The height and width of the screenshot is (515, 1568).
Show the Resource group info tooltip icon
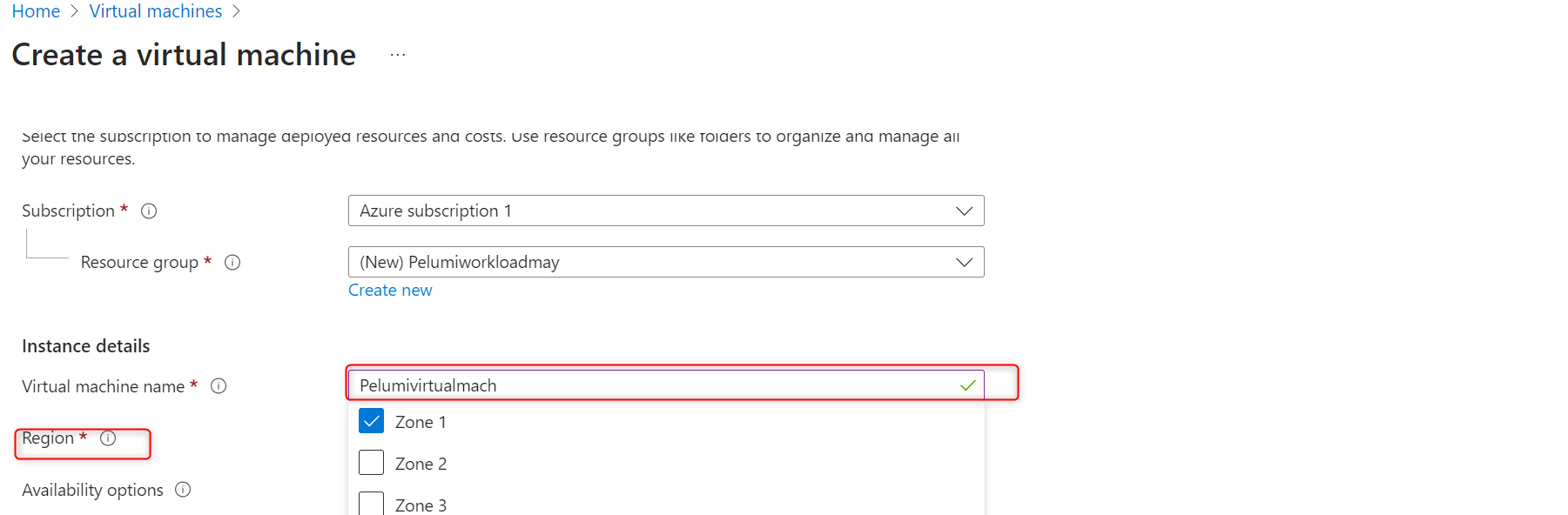232,263
